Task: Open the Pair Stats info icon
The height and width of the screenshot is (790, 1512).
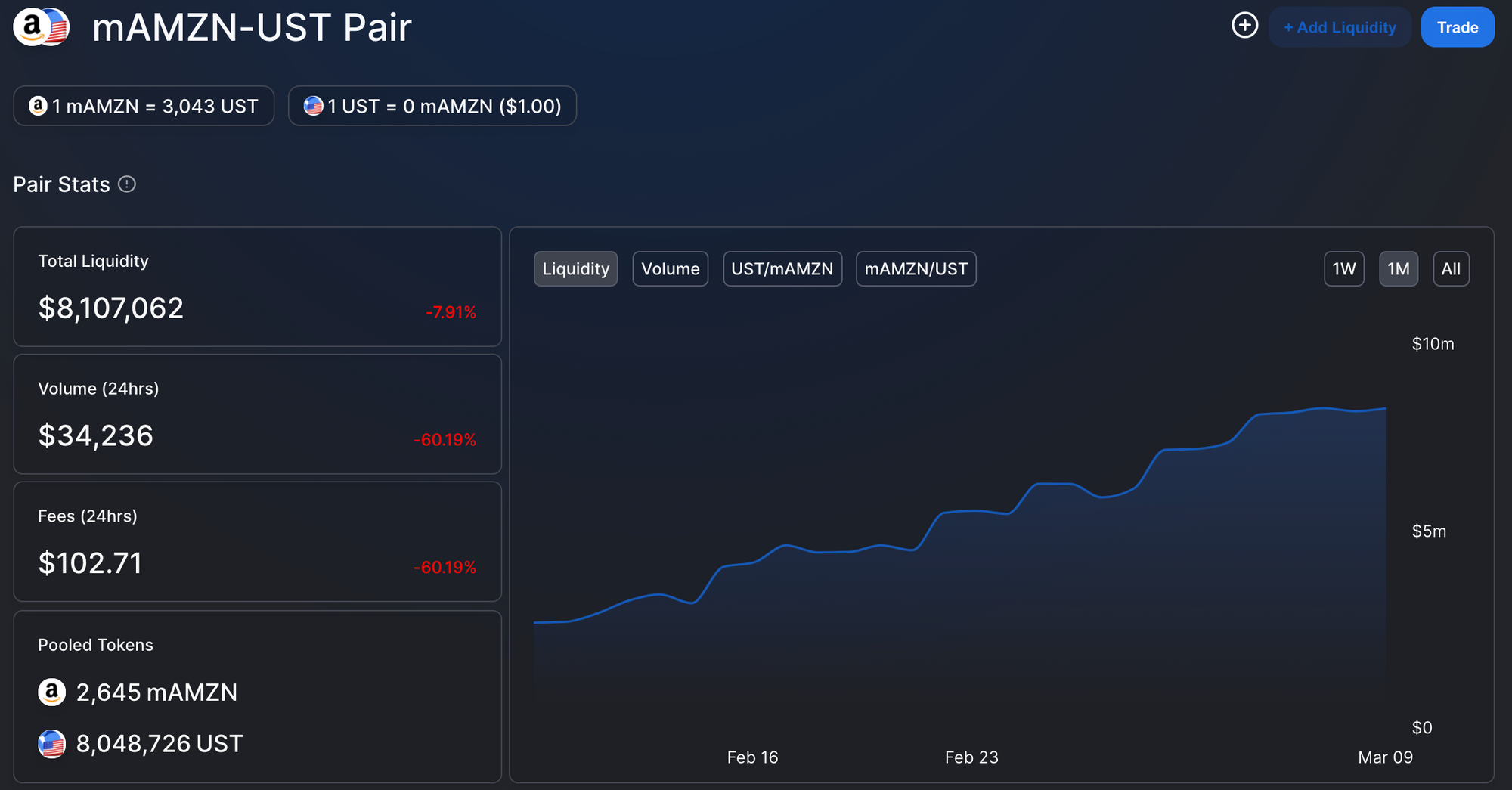Action: 127,184
